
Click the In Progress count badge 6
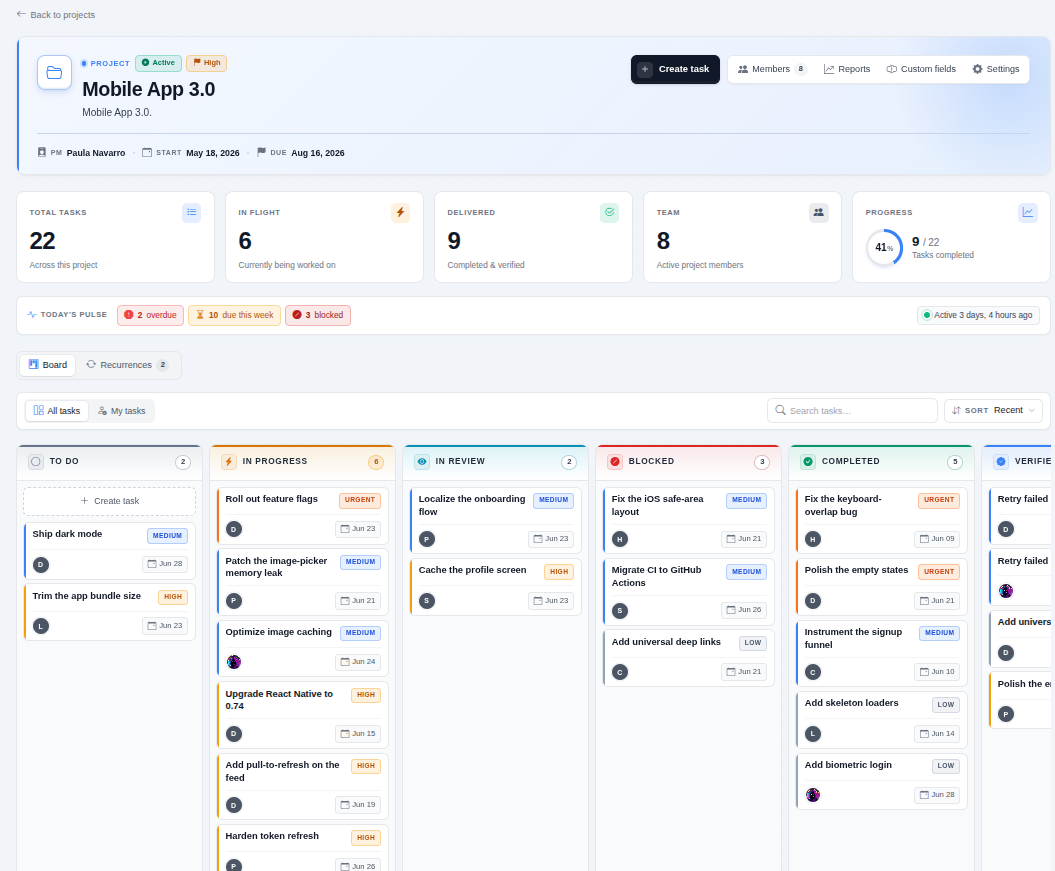tap(376, 462)
